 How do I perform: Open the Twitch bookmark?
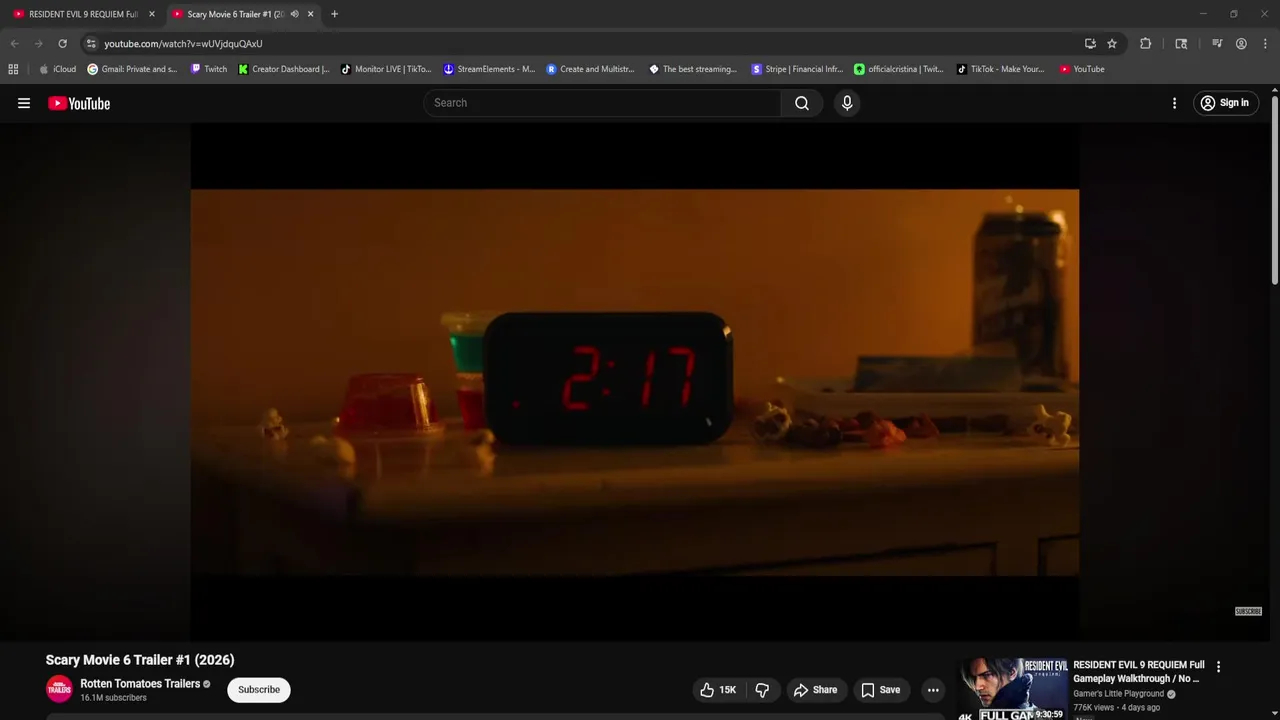point(209,69)
